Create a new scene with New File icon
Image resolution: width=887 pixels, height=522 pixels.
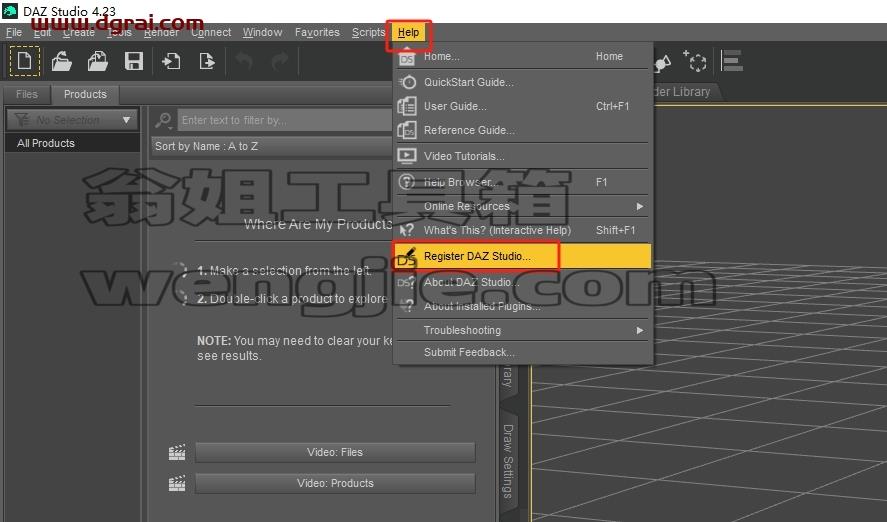25,61
